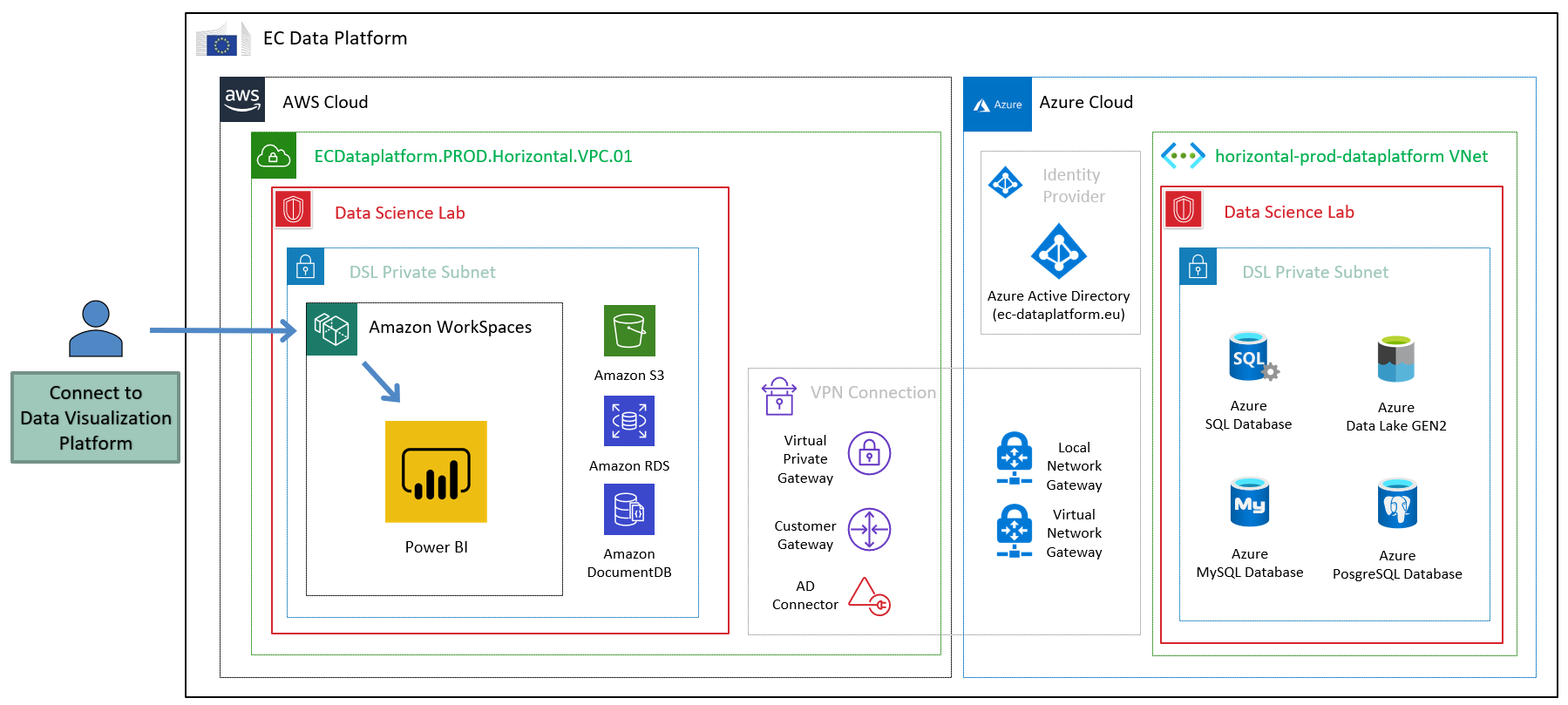Click the AD Connector icon
Viewport: 1568px width, 705px height.
point(870,596)
